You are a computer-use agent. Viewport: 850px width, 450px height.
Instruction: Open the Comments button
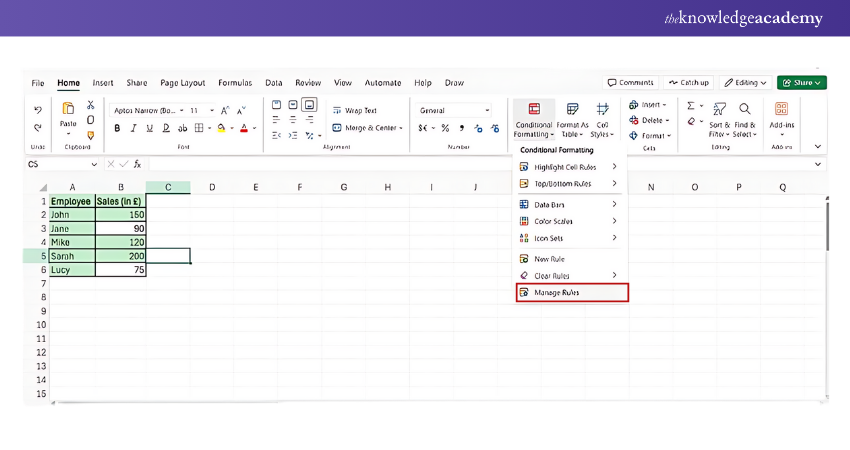(631, 83)
